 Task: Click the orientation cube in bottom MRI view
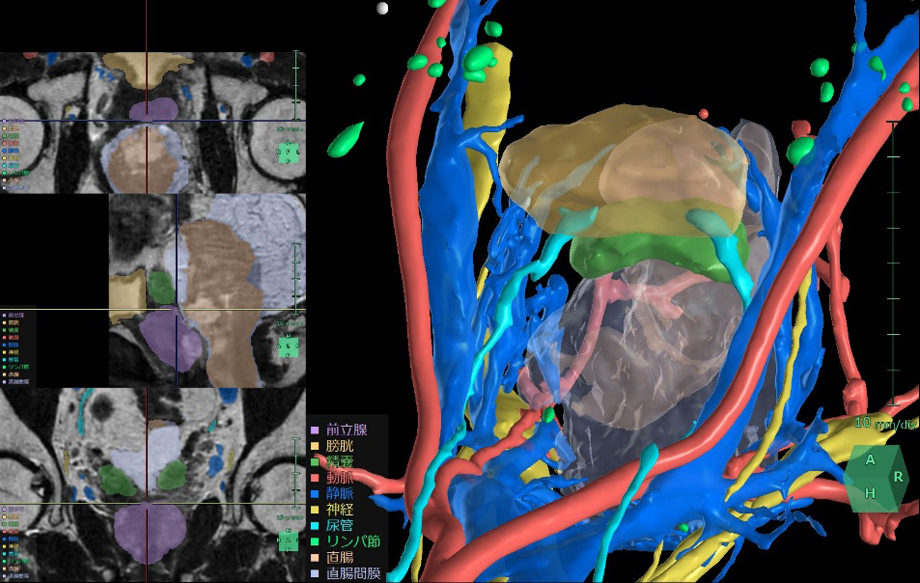[x=288, y=541]
